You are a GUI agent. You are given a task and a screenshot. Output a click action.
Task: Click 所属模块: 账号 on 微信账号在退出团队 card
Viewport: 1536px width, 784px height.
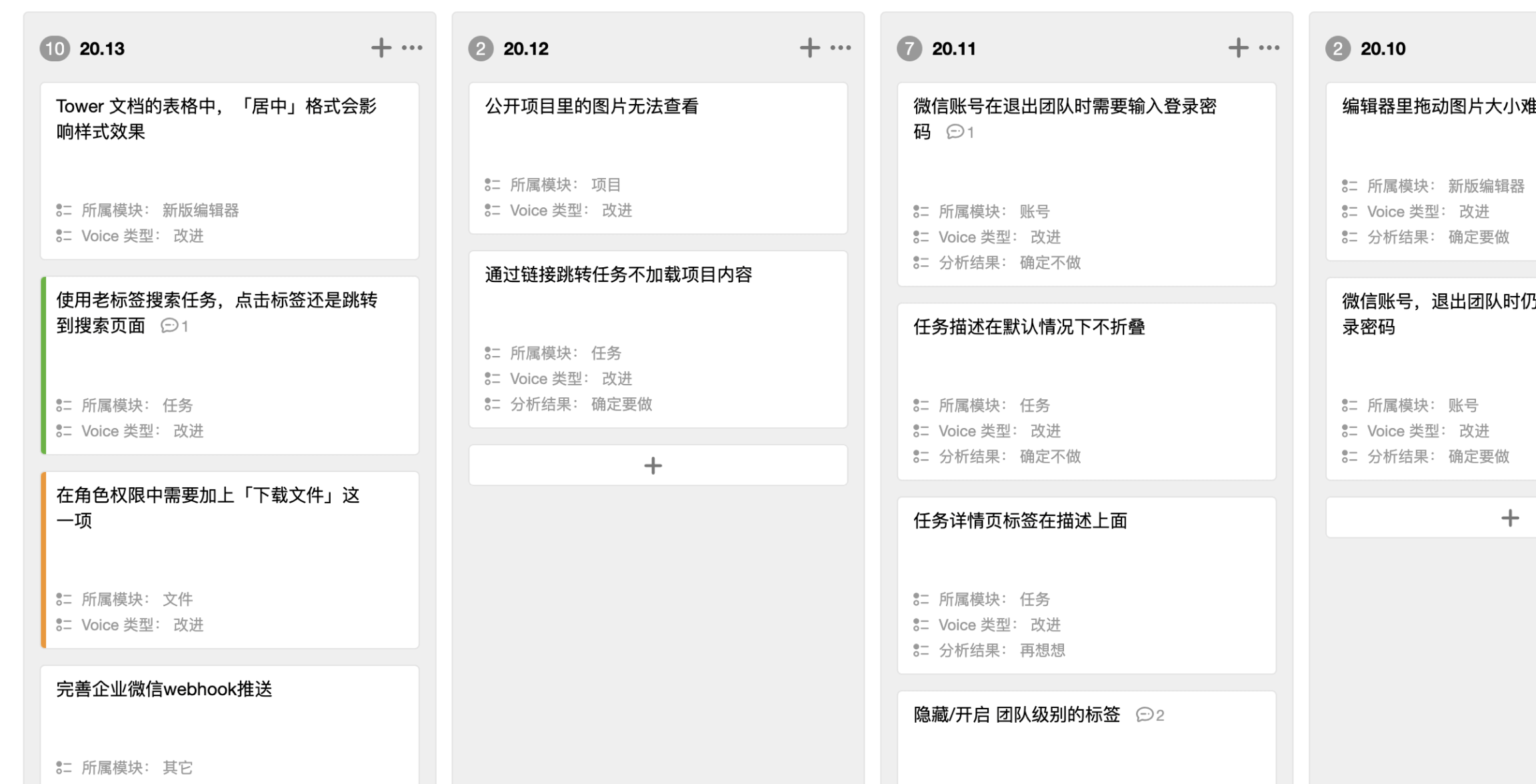982,212
